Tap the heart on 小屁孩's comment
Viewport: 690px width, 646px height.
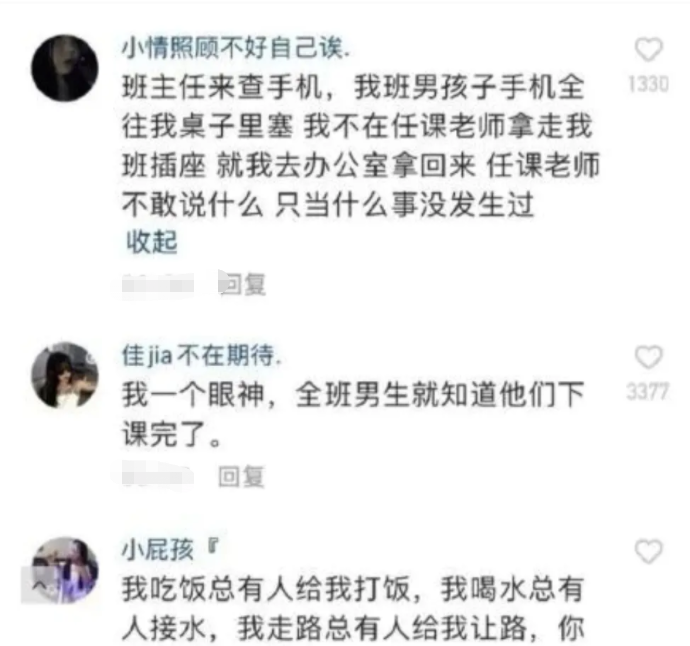click(648, 551)
